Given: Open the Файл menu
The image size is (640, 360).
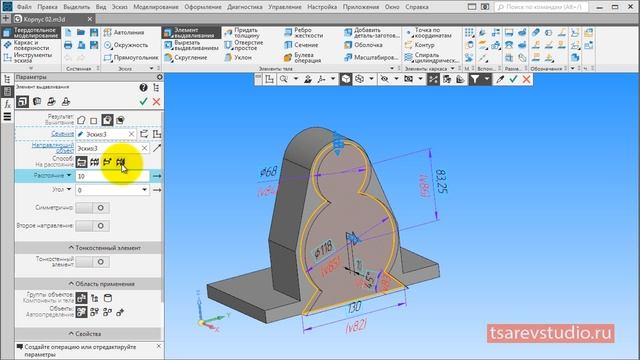Looking at the screenshot, I should (x=24, y=7).
